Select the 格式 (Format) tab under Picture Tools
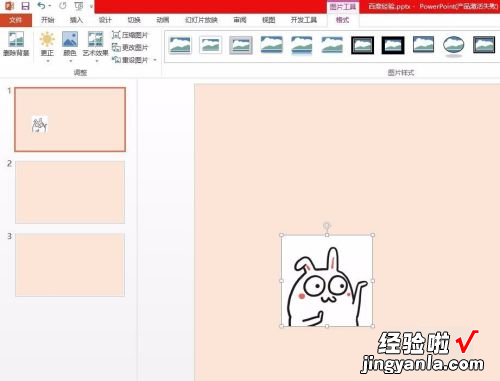Screen dimensions: 500x381 coord(342,20)
